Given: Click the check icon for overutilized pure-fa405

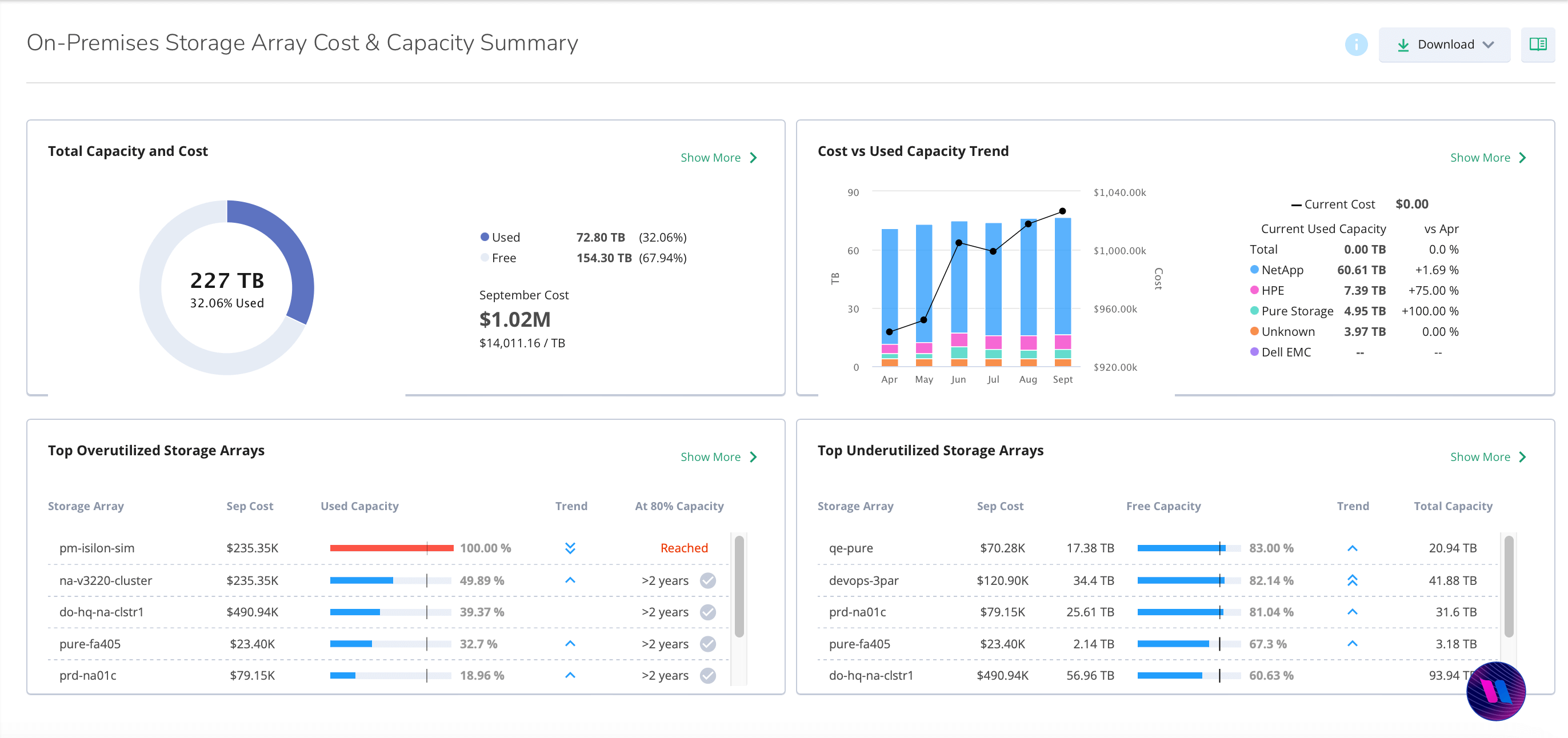Looking at the screenshot, I should (x=707, y=644).
